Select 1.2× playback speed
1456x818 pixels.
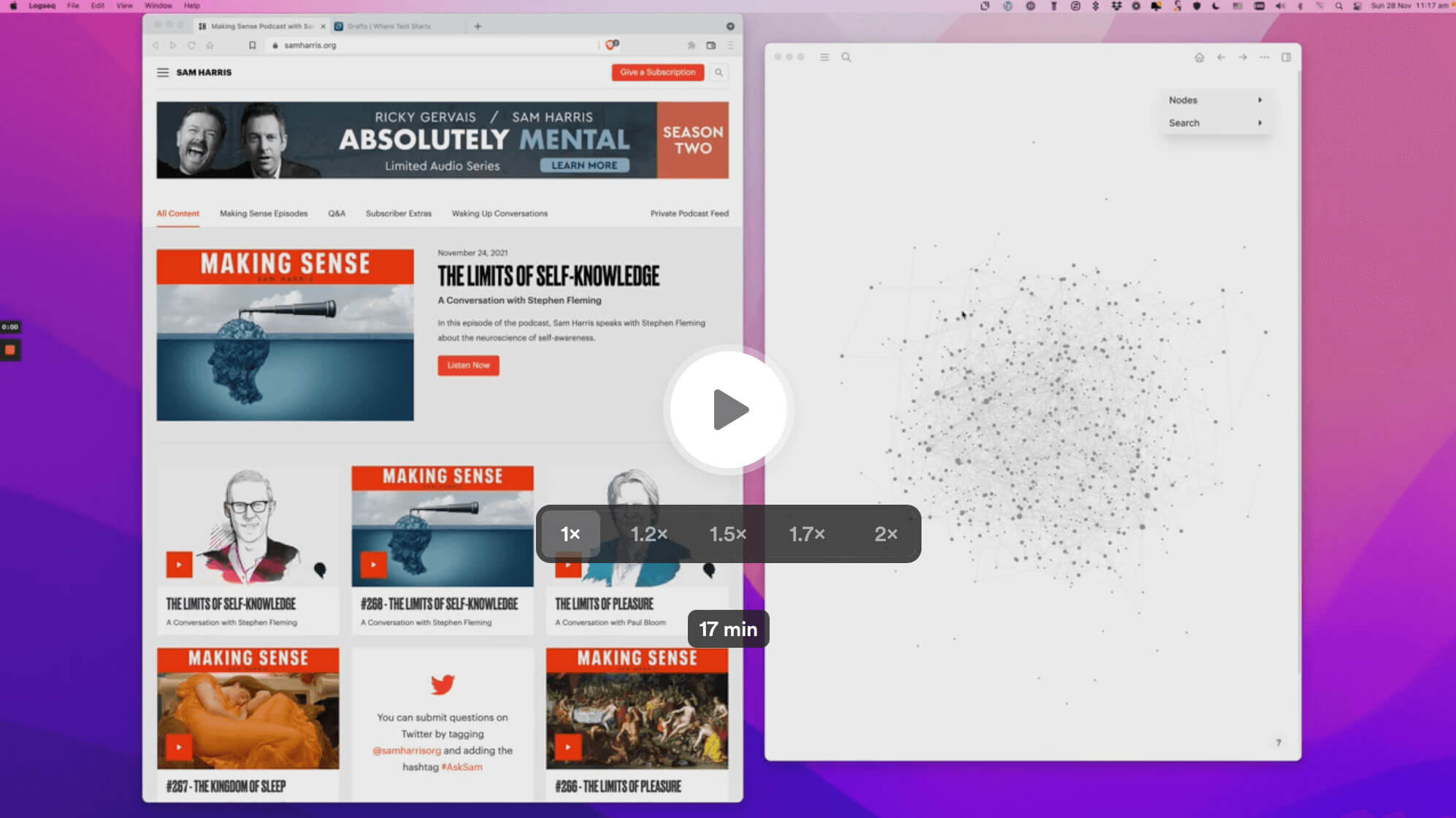[649, 534]
